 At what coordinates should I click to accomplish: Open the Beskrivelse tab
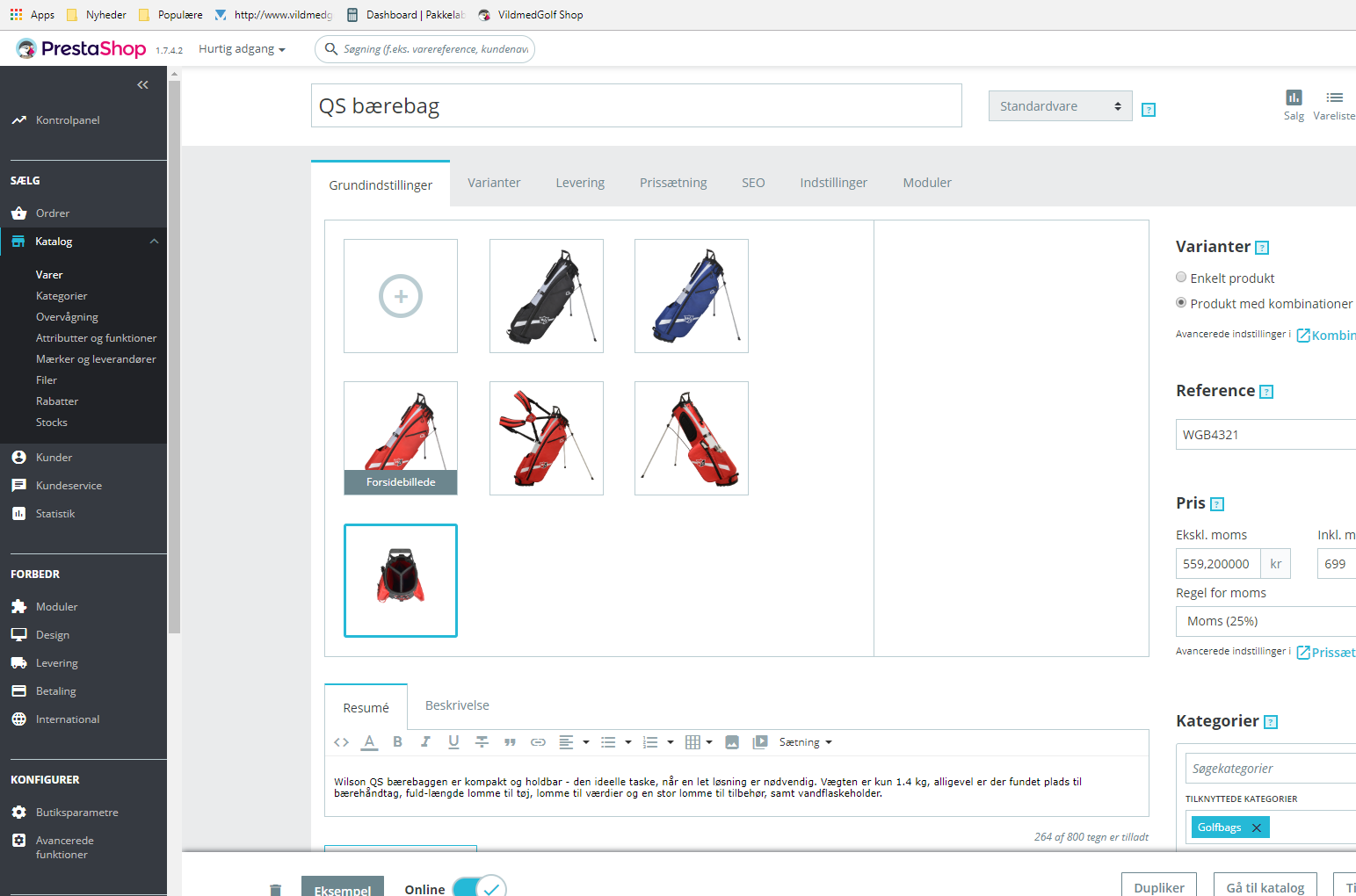click(457, 705)
